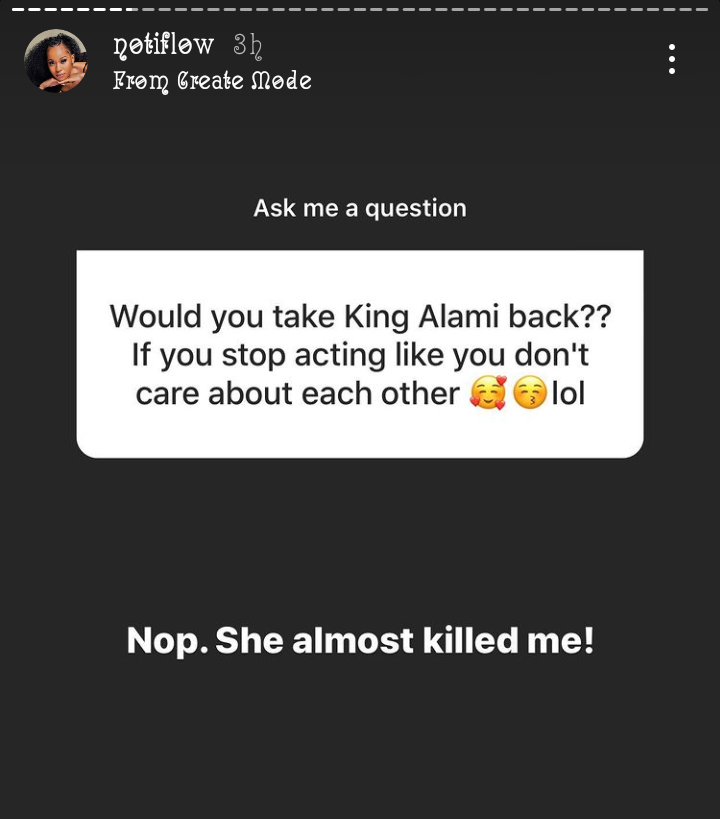Tap the notiflow username
Screen dimensions: 720x819
(x=164, y=45)
